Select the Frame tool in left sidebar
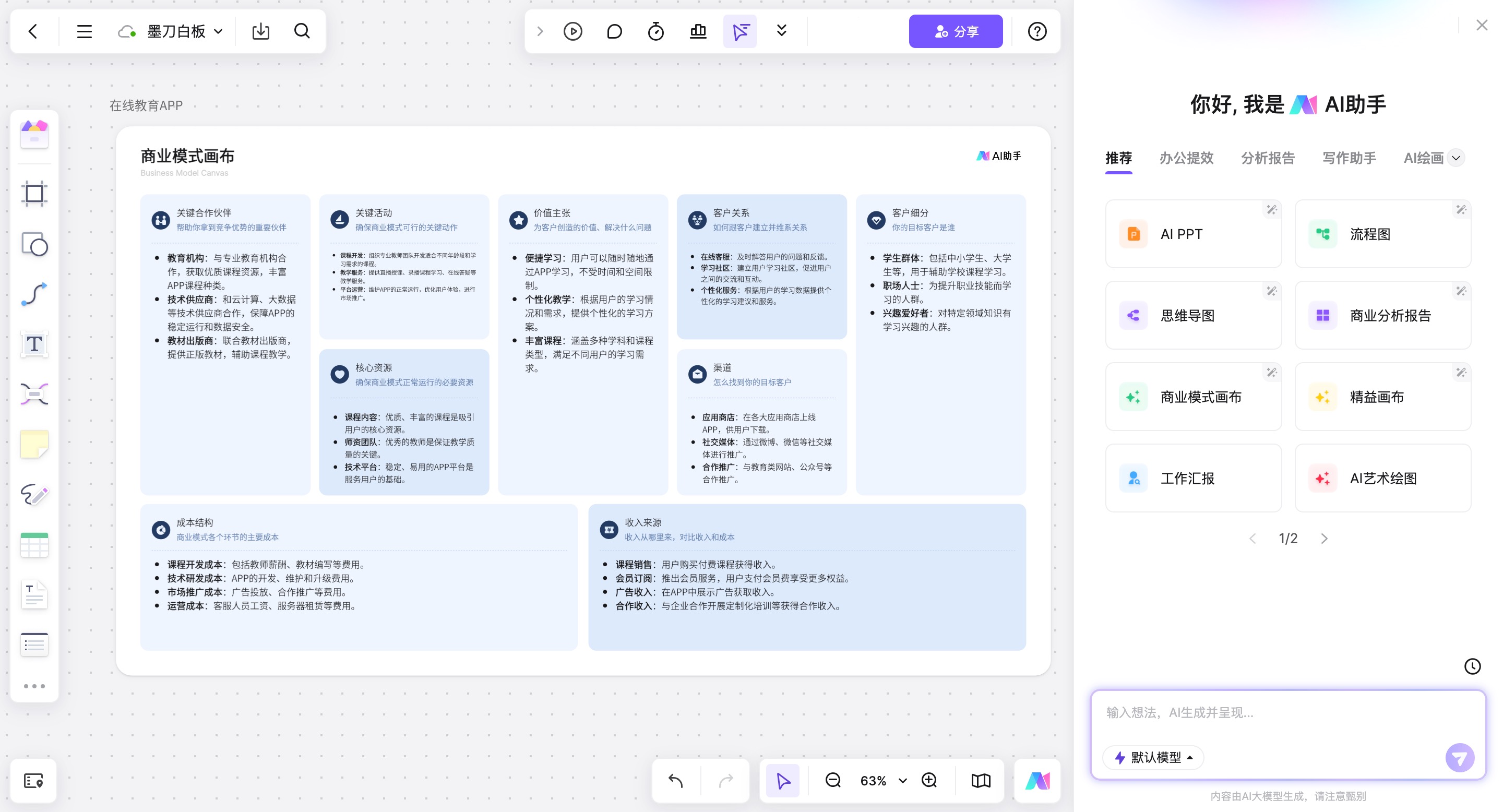This screenshot has height=812, width=1503. (34, 194)
